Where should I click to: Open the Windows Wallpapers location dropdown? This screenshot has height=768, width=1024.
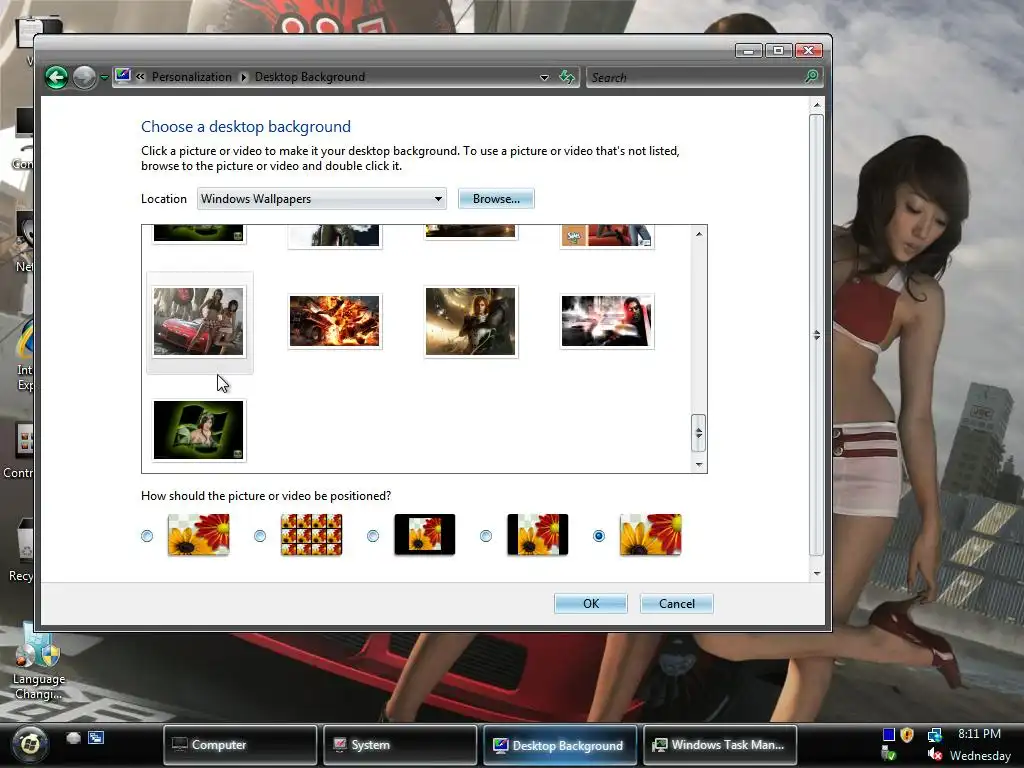coord(322,199)
